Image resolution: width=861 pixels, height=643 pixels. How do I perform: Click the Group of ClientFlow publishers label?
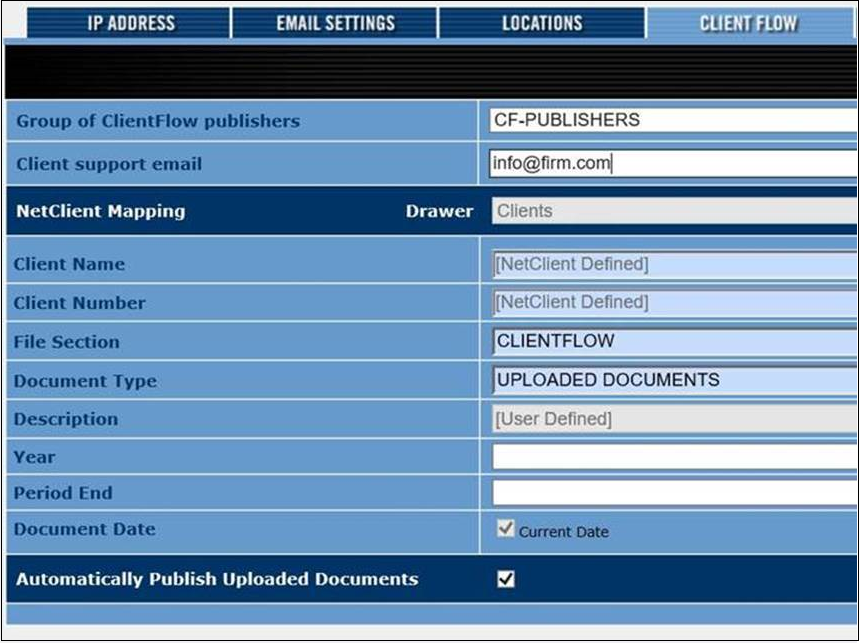(x=157, y=121)
